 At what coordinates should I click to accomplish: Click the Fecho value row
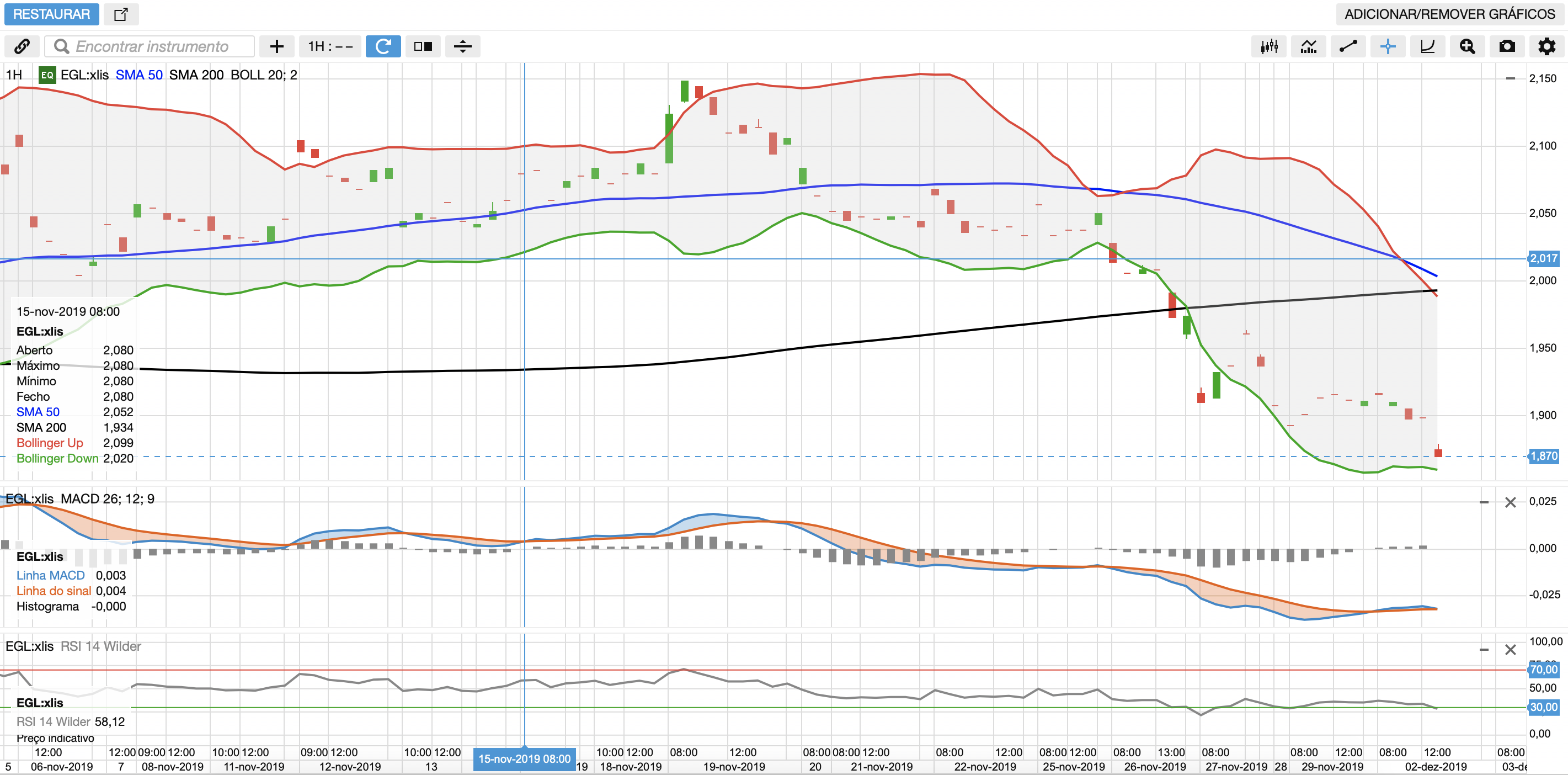(75, 396)
